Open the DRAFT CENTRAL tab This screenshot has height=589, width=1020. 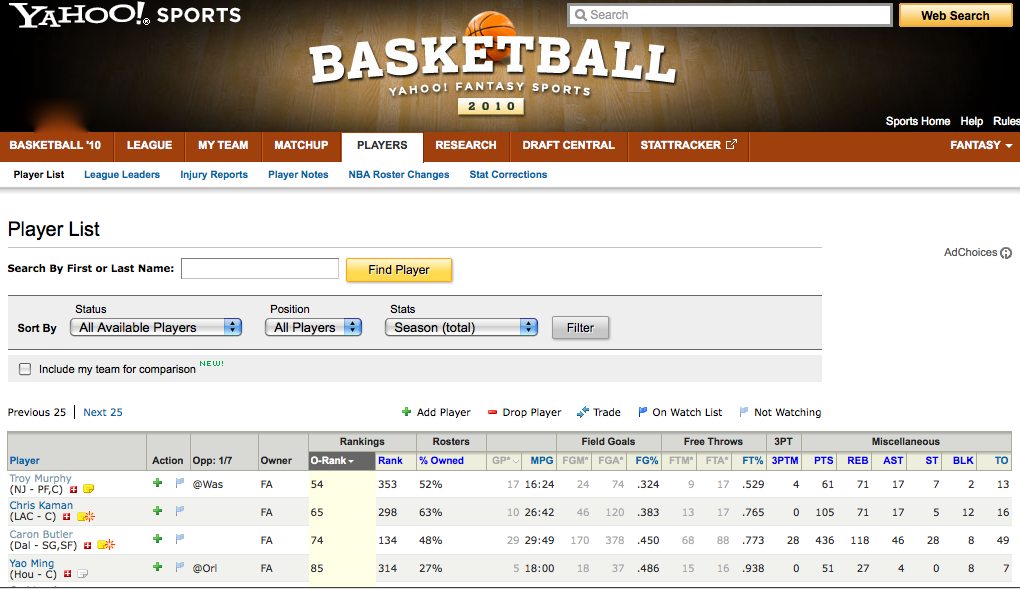(569, 145)
